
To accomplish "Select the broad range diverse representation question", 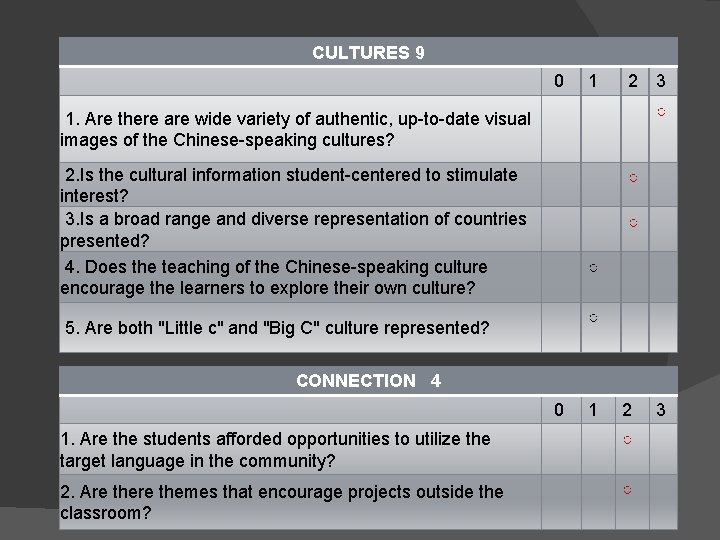I will 294,230.
